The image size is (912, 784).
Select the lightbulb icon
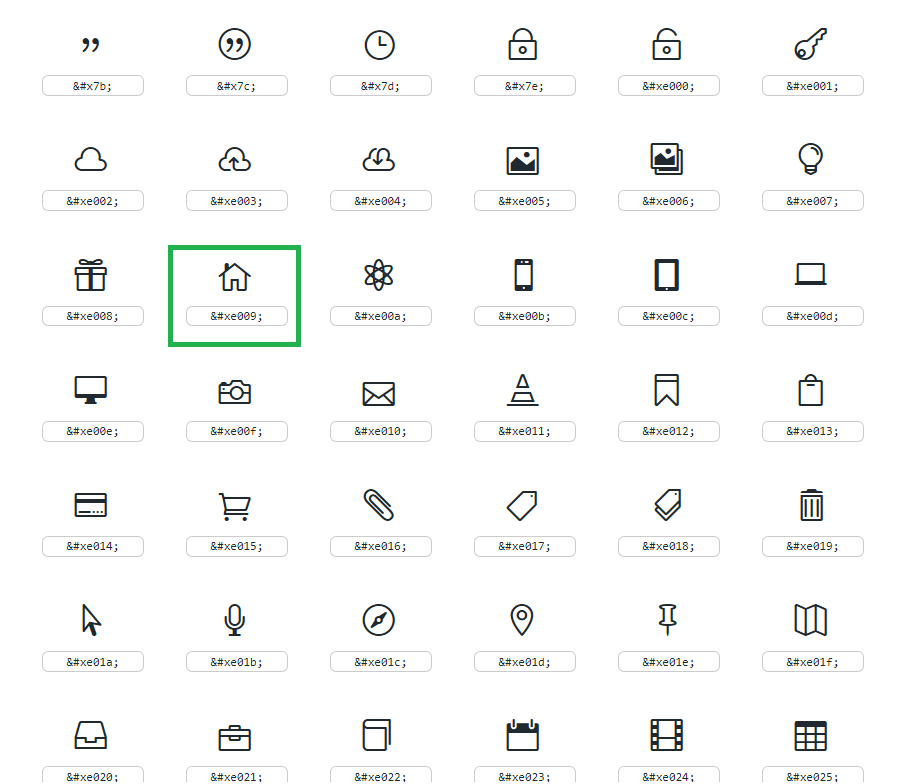click(811, 159)
